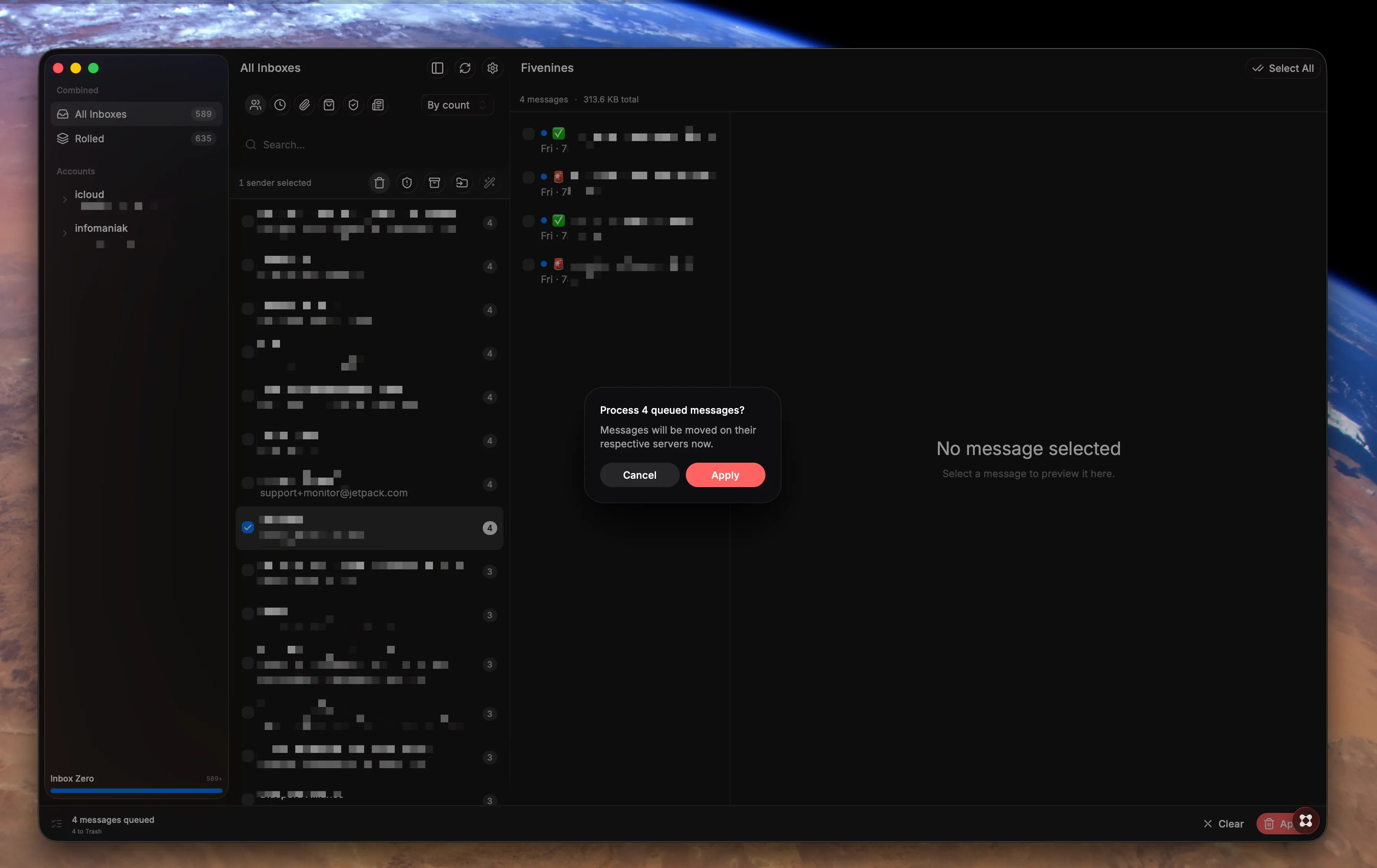The height and width of the screenshot is (868, 1377).
Task: Click the "No message selected" placeholder text
Action: point(1028,448)
